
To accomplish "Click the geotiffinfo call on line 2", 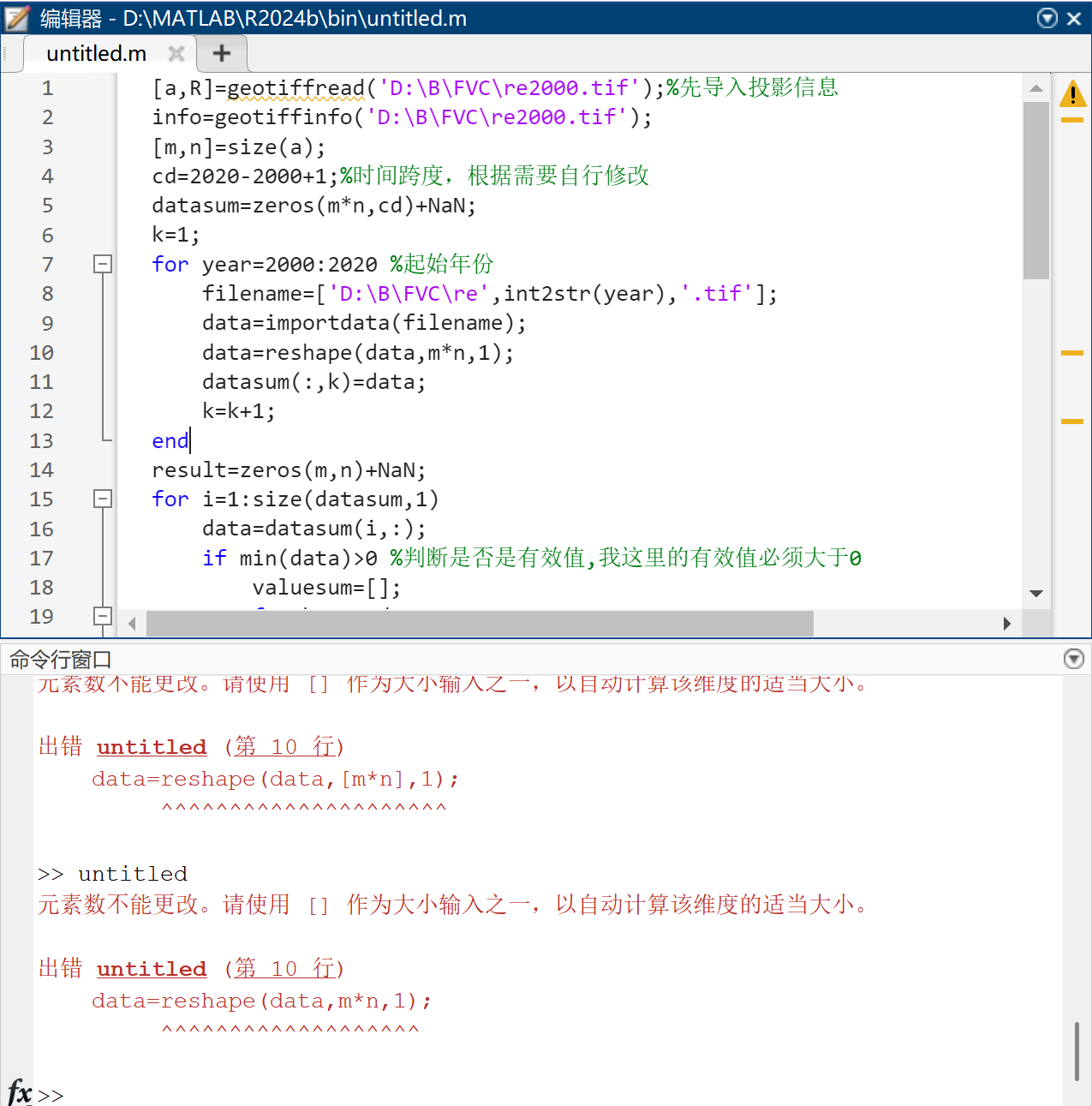I will 403,117.
